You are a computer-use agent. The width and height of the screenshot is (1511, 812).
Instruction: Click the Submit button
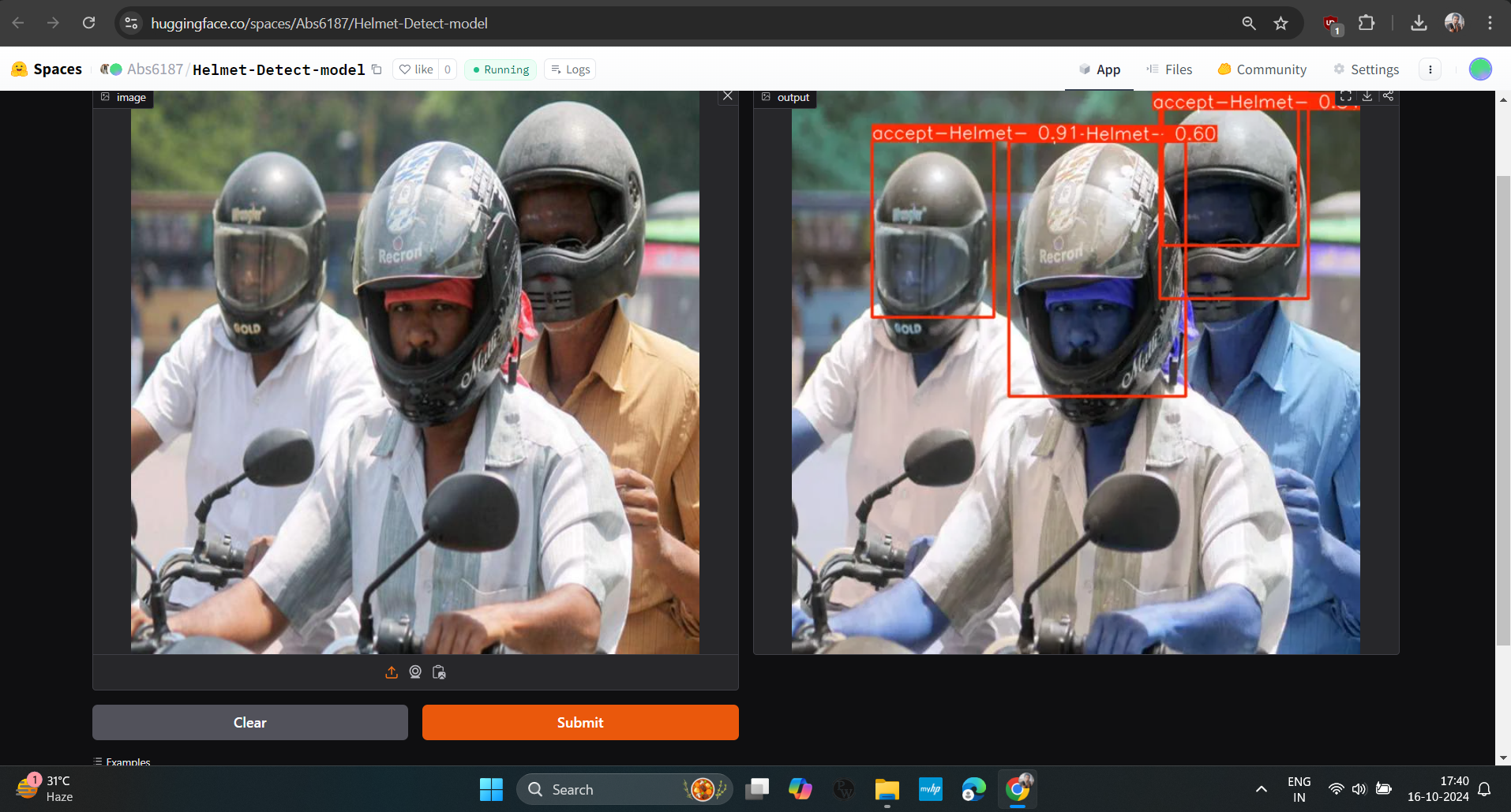[x=579, y=722]
